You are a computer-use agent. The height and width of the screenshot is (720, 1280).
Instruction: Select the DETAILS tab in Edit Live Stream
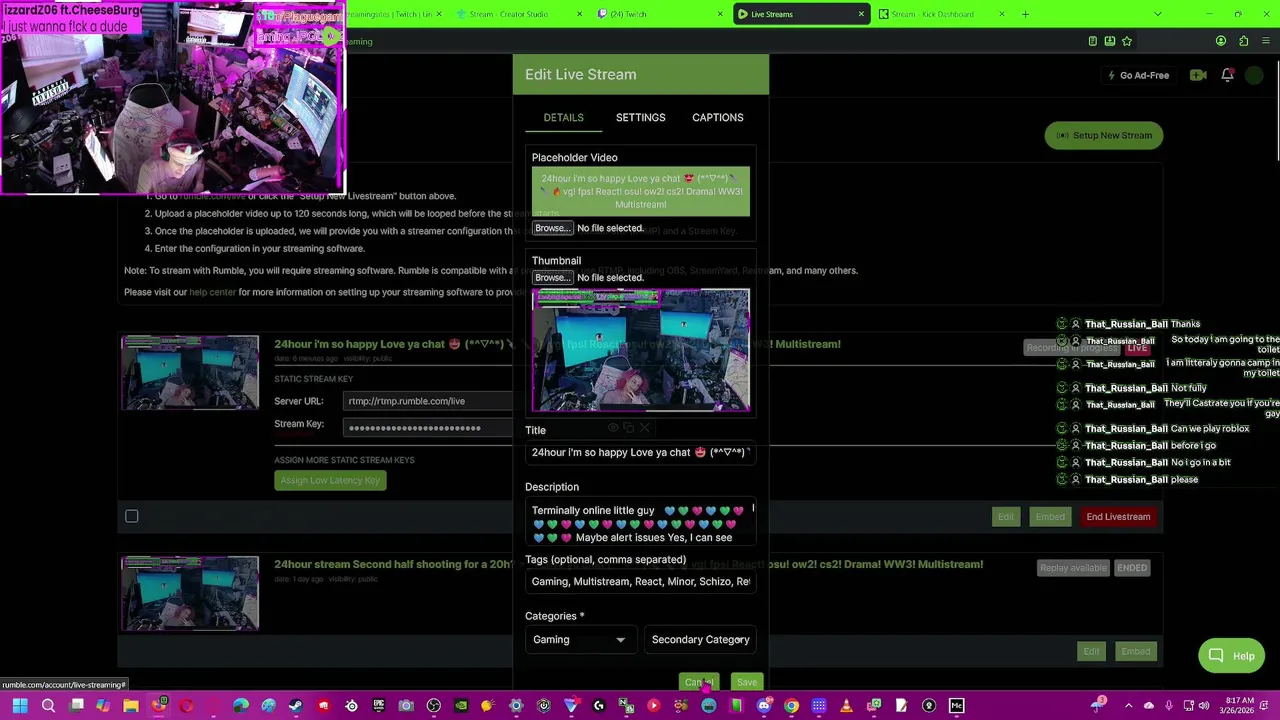pos(563,118)
